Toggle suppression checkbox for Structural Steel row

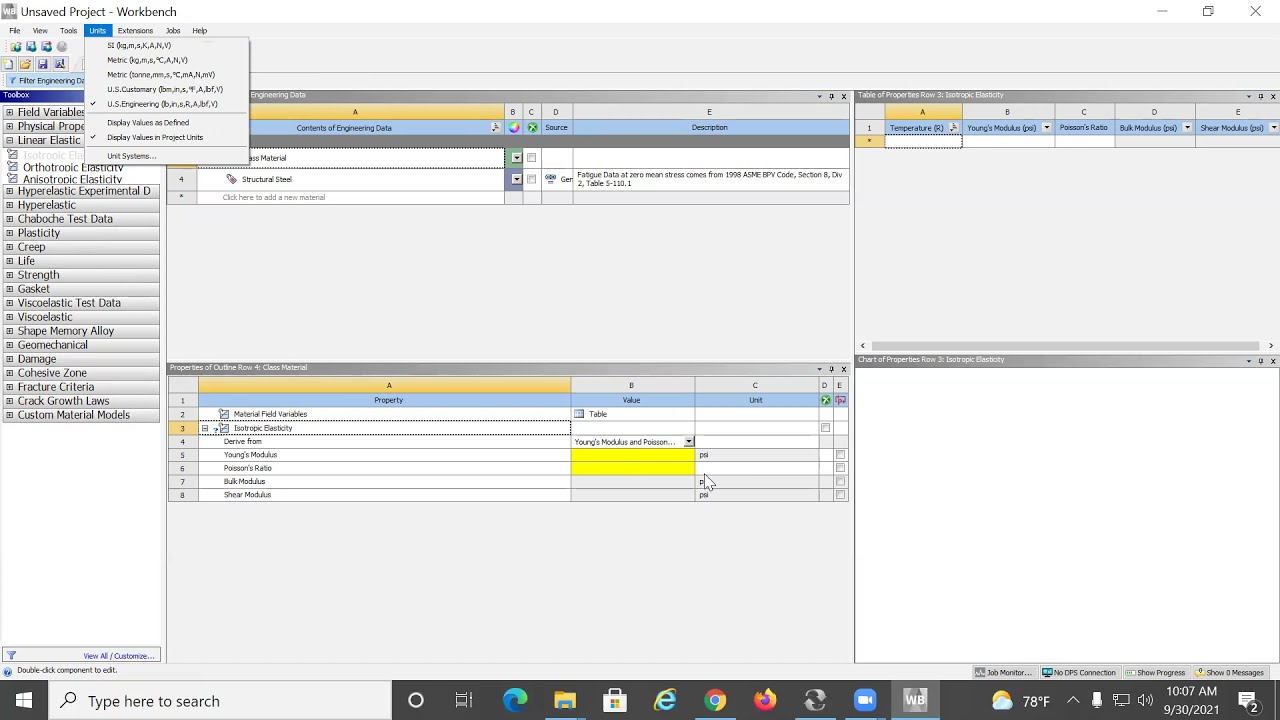531,179
